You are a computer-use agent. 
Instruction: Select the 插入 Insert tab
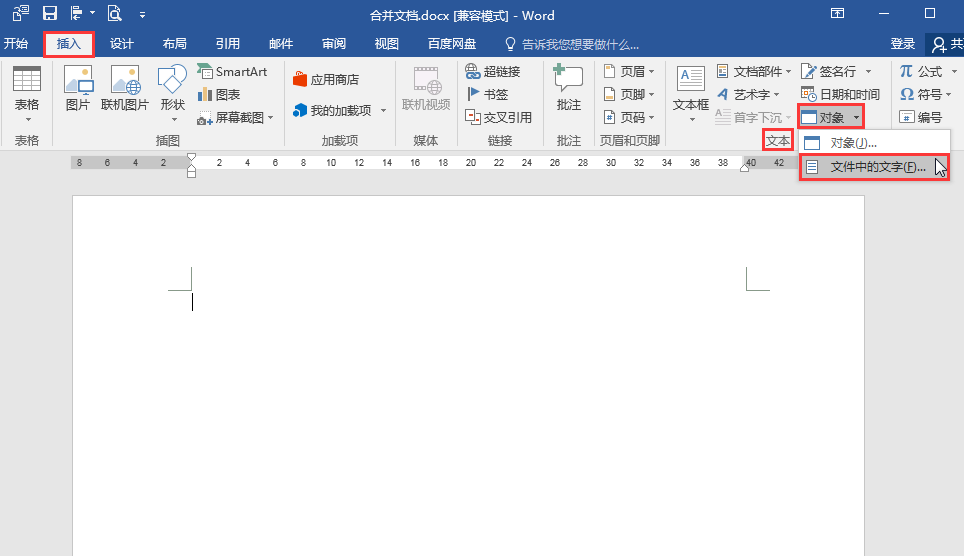(68, 44)
